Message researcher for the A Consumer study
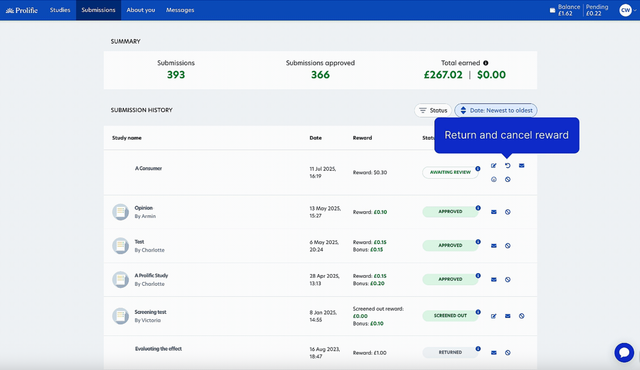 point(521,166)
